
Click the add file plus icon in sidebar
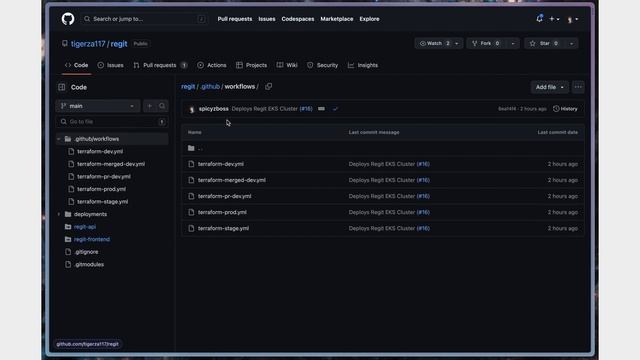coord(149,106)
